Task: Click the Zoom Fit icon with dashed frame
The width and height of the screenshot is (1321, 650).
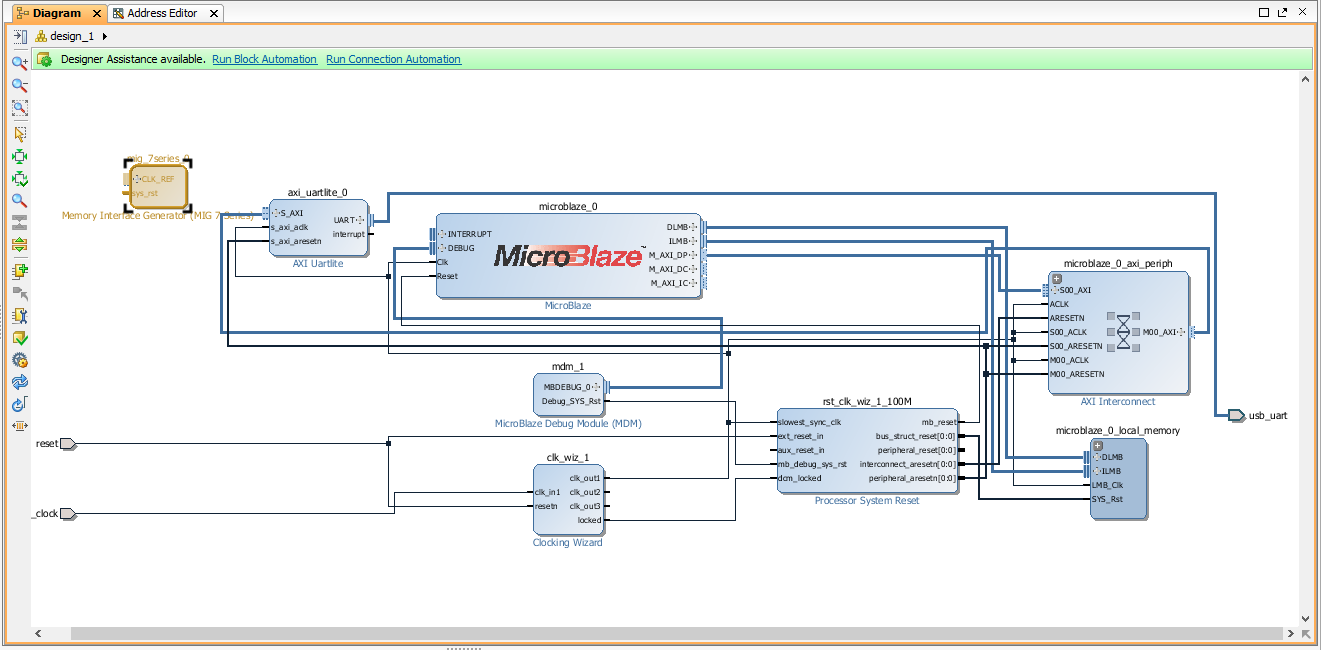Action: (19, 108)
